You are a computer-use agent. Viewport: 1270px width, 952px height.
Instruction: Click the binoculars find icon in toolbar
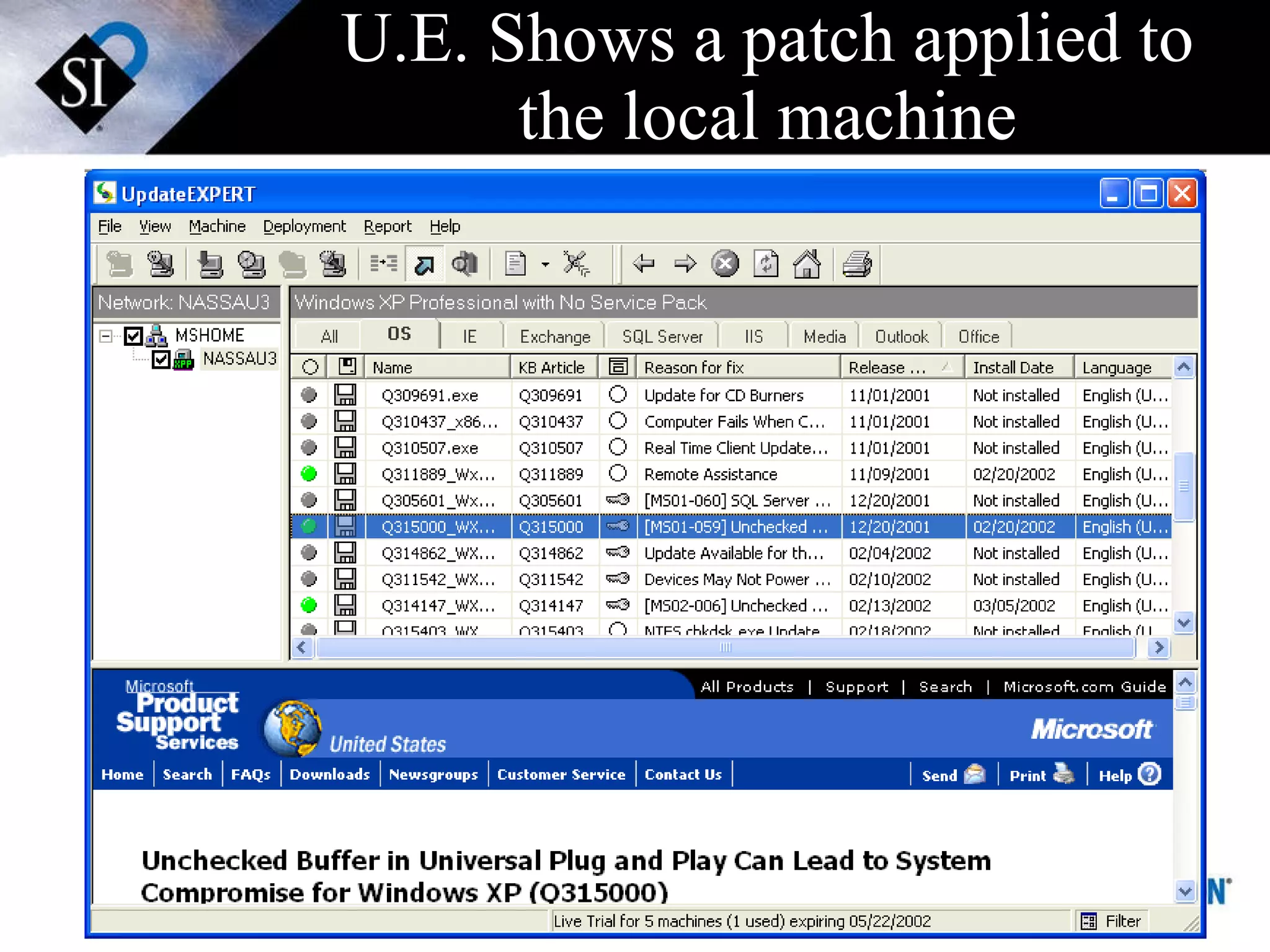[x=464, y=264]
